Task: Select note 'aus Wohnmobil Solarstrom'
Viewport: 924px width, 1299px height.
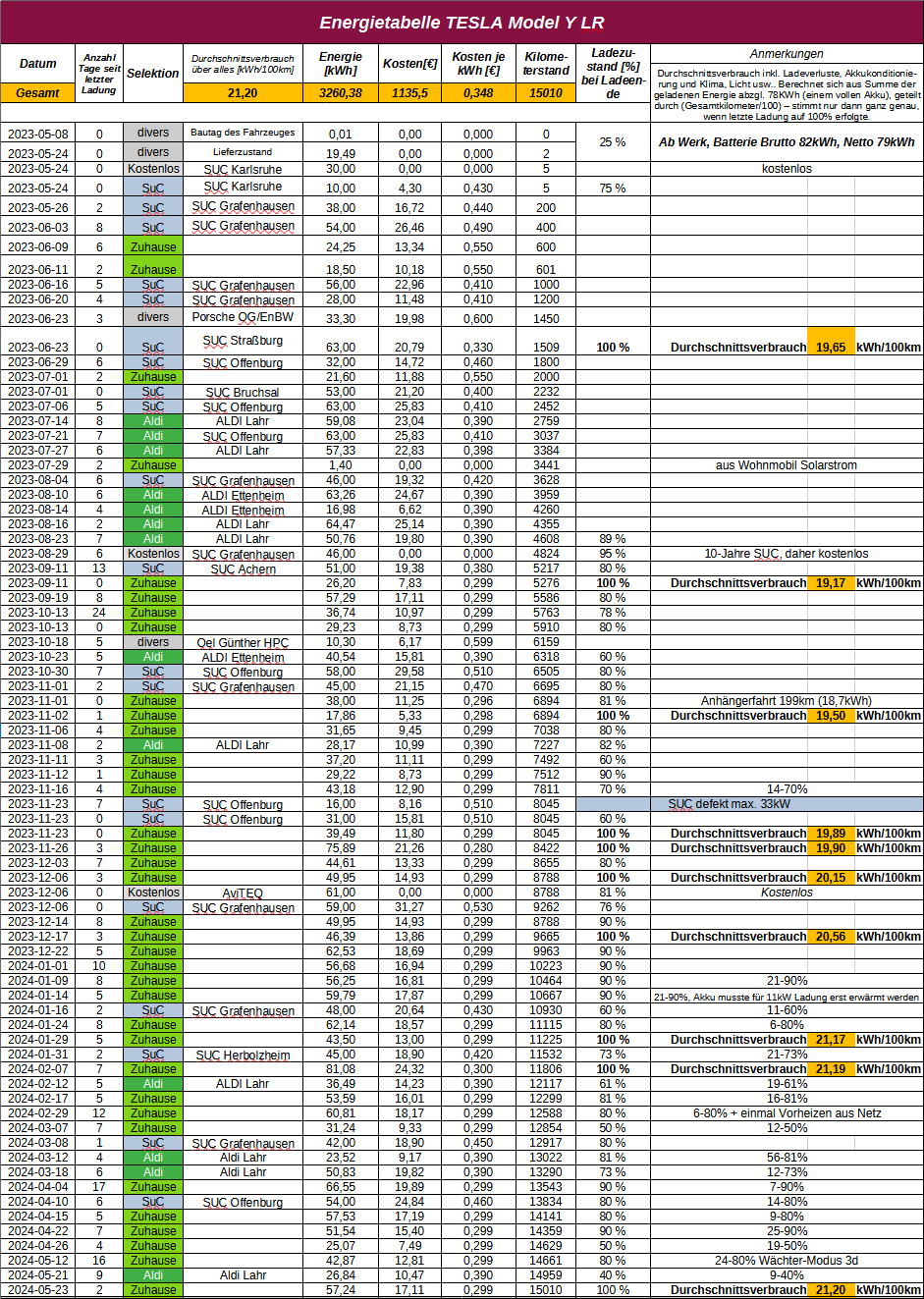Action: pyautogui.click(x=787, y=465)
